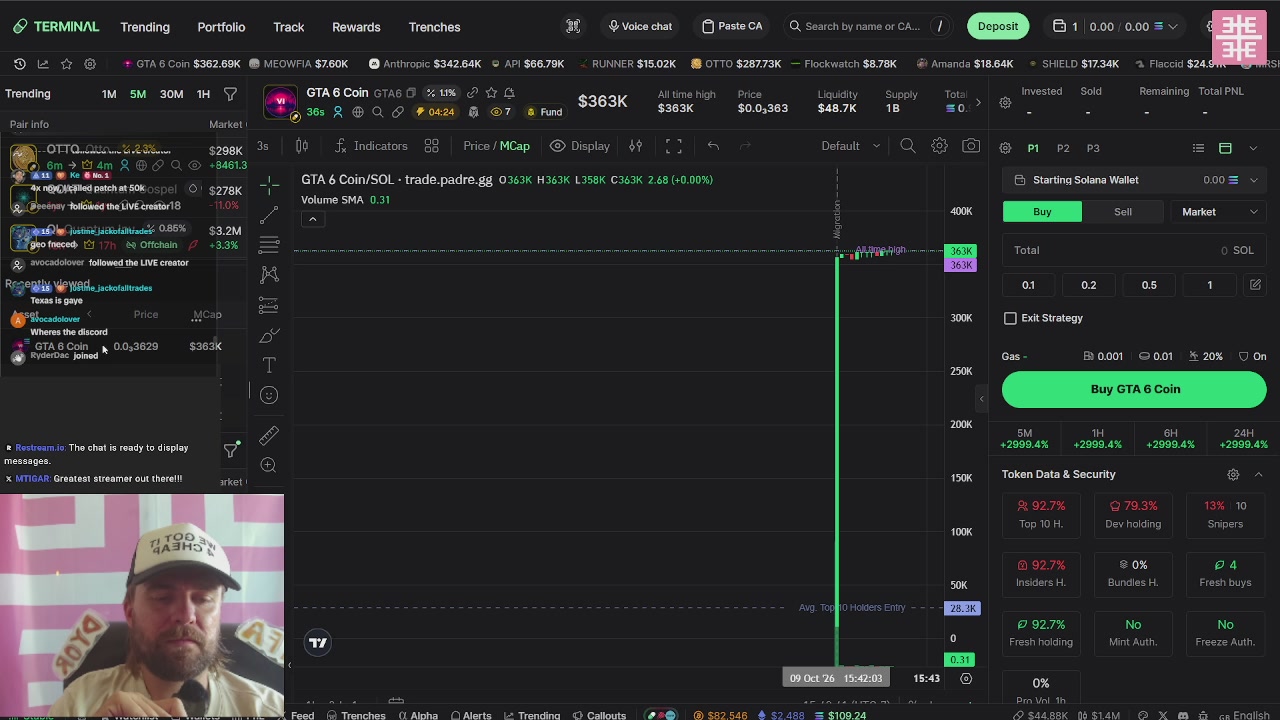
Task: Open the emoji sticker tool
Action: pos(269,395)
